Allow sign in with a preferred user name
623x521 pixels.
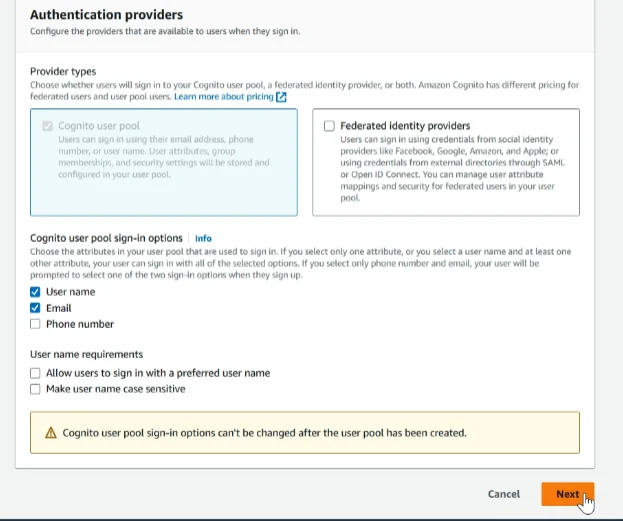(35, 373)
